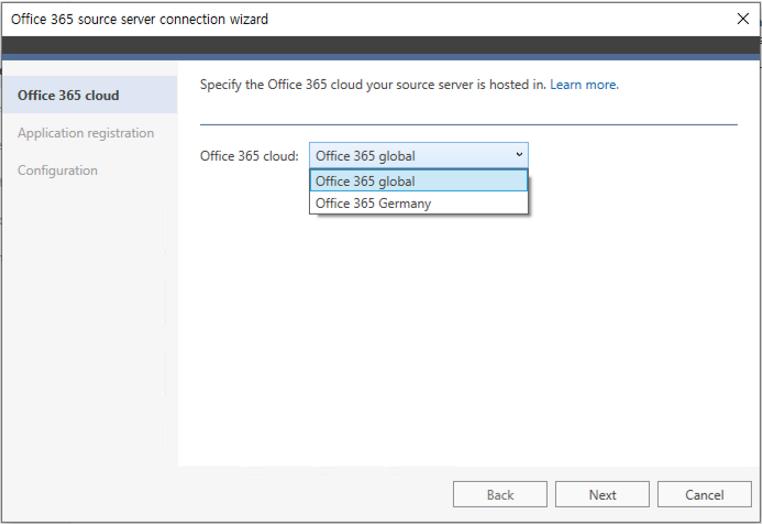Open the Learn more link
The height and width of the screenshot is (524, 762).
pos(584,85)
